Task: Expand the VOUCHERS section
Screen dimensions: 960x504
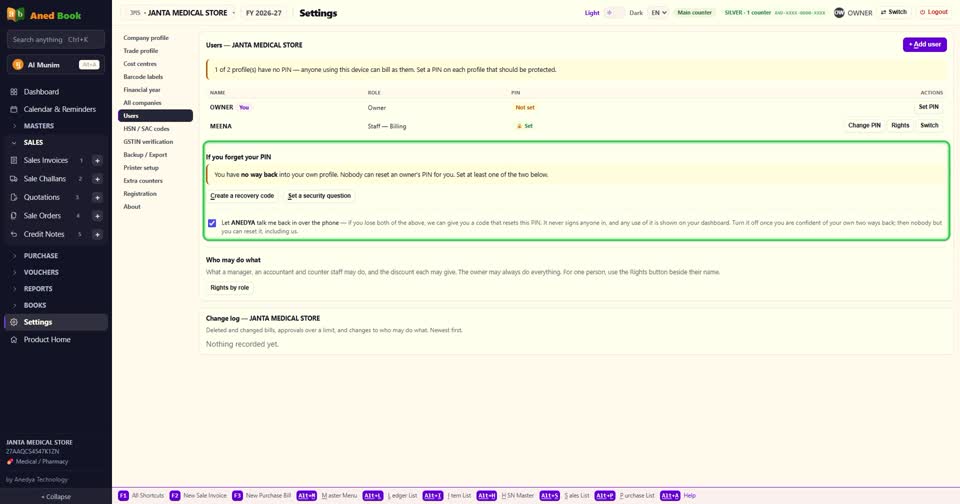Action: 41,272
